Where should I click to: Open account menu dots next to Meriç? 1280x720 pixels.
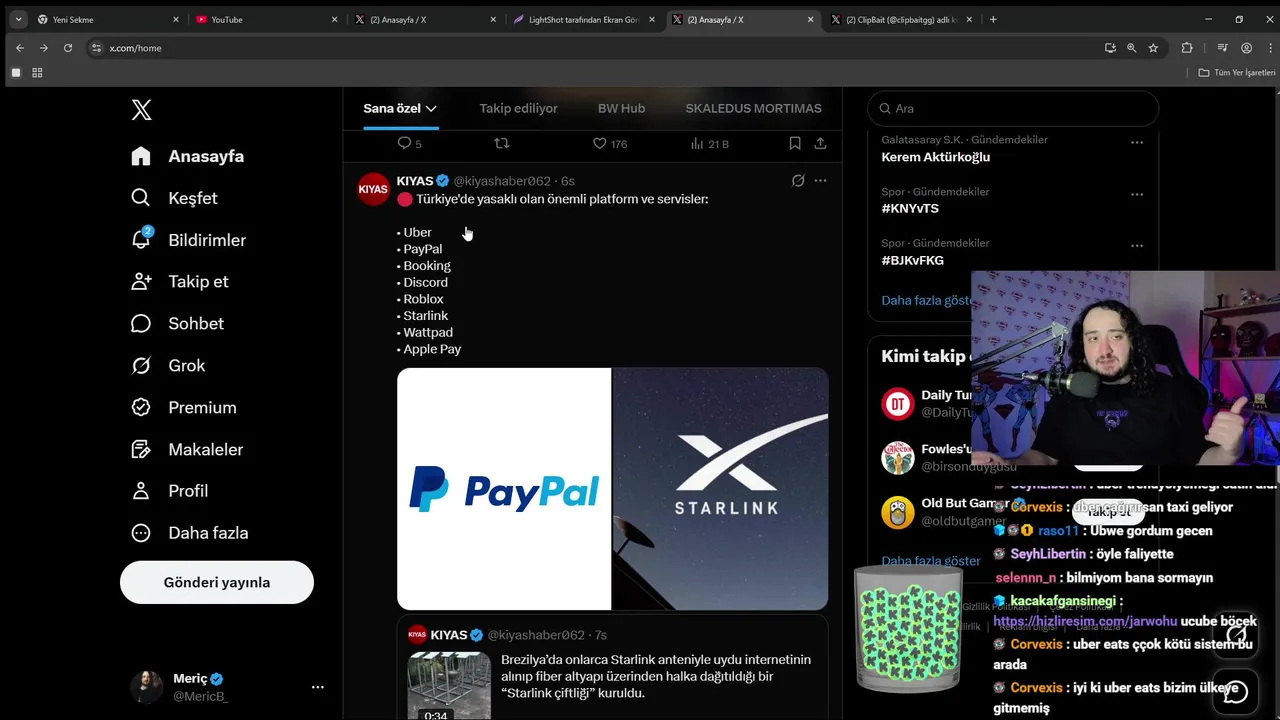coord(318,687)
